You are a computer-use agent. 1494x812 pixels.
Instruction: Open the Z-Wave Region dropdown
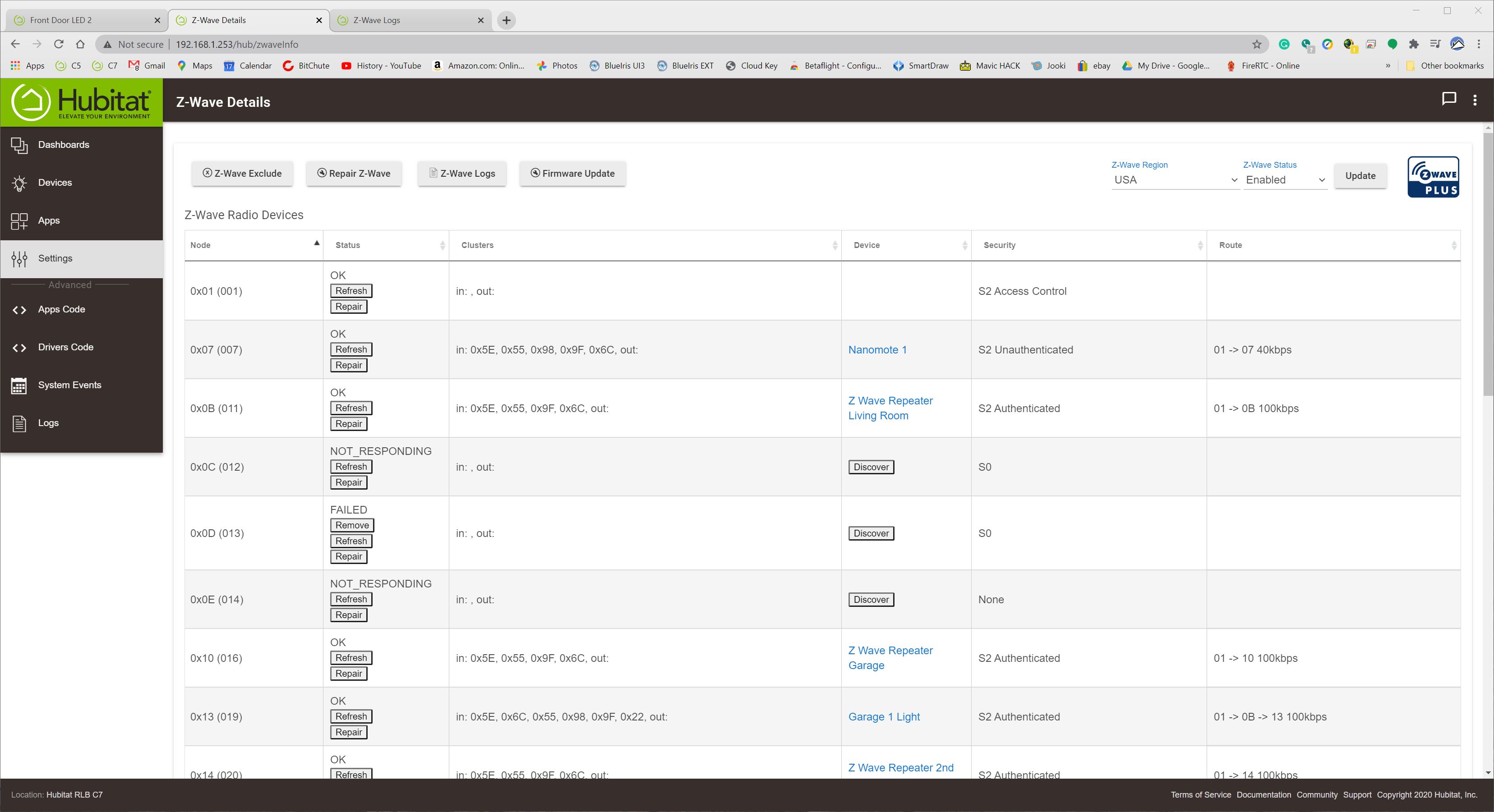coord(1175,180)
